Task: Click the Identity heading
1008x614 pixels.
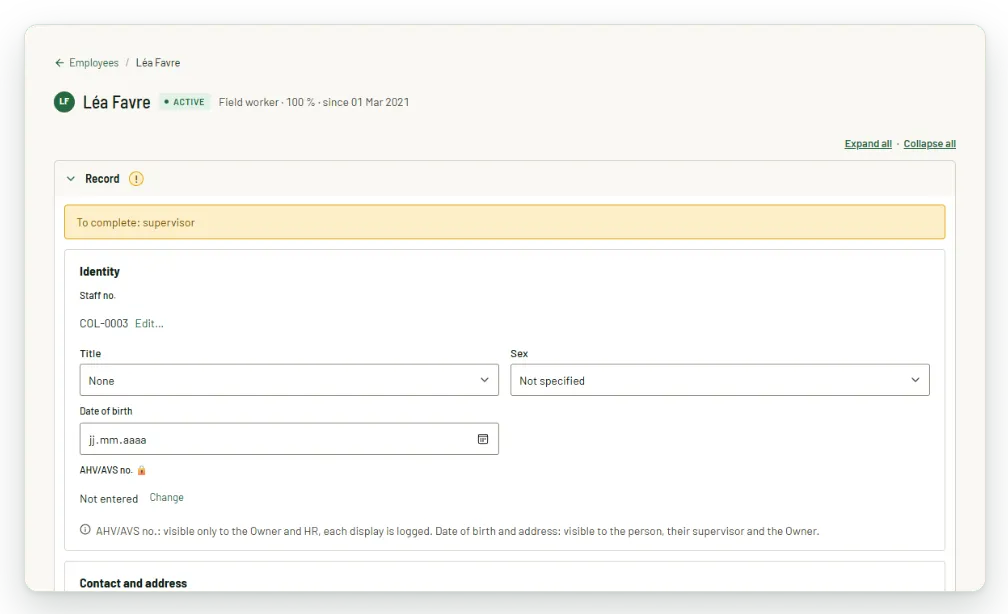Action: (100, 271)
